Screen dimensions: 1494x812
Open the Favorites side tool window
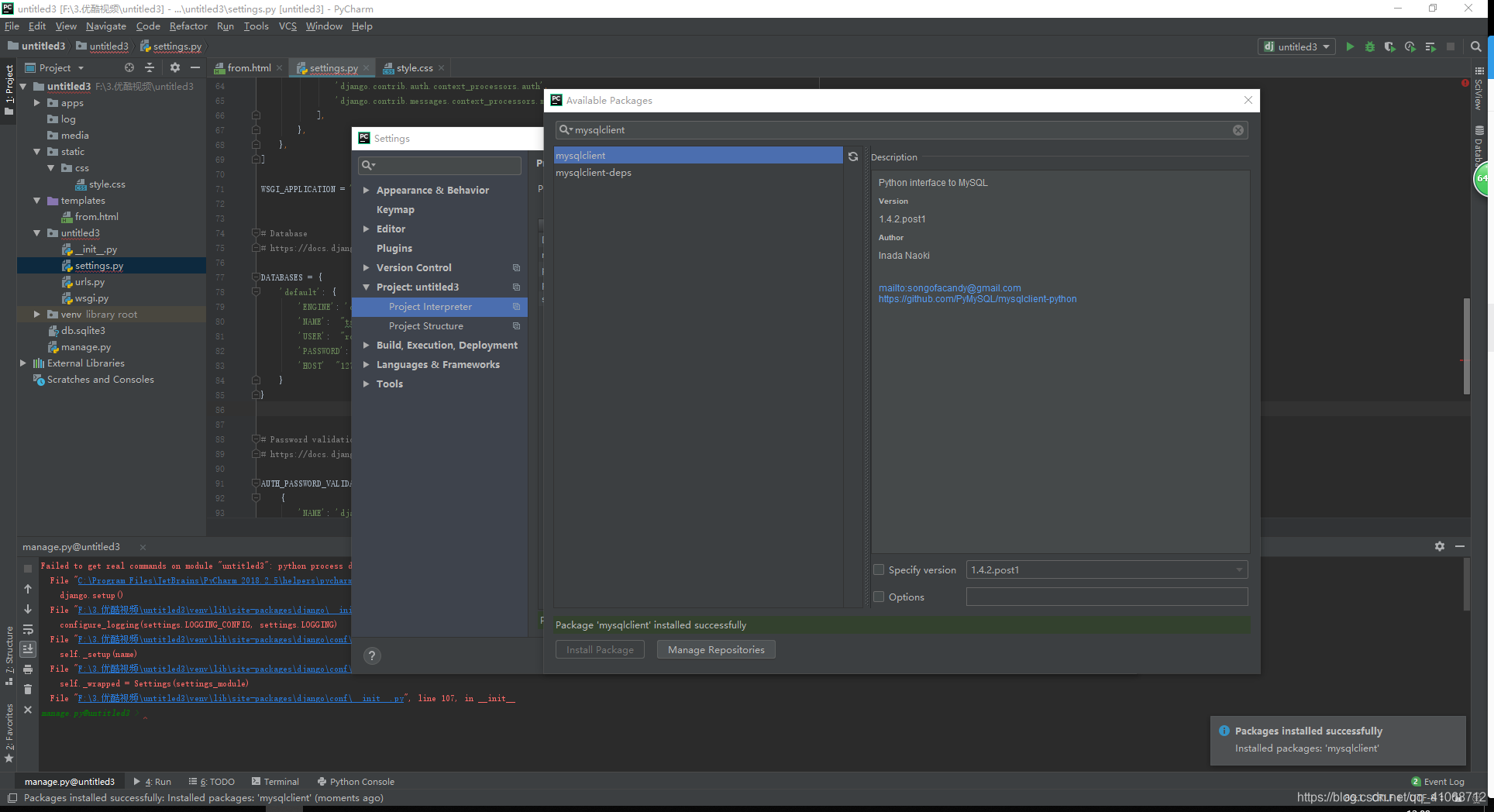point(9,732)
